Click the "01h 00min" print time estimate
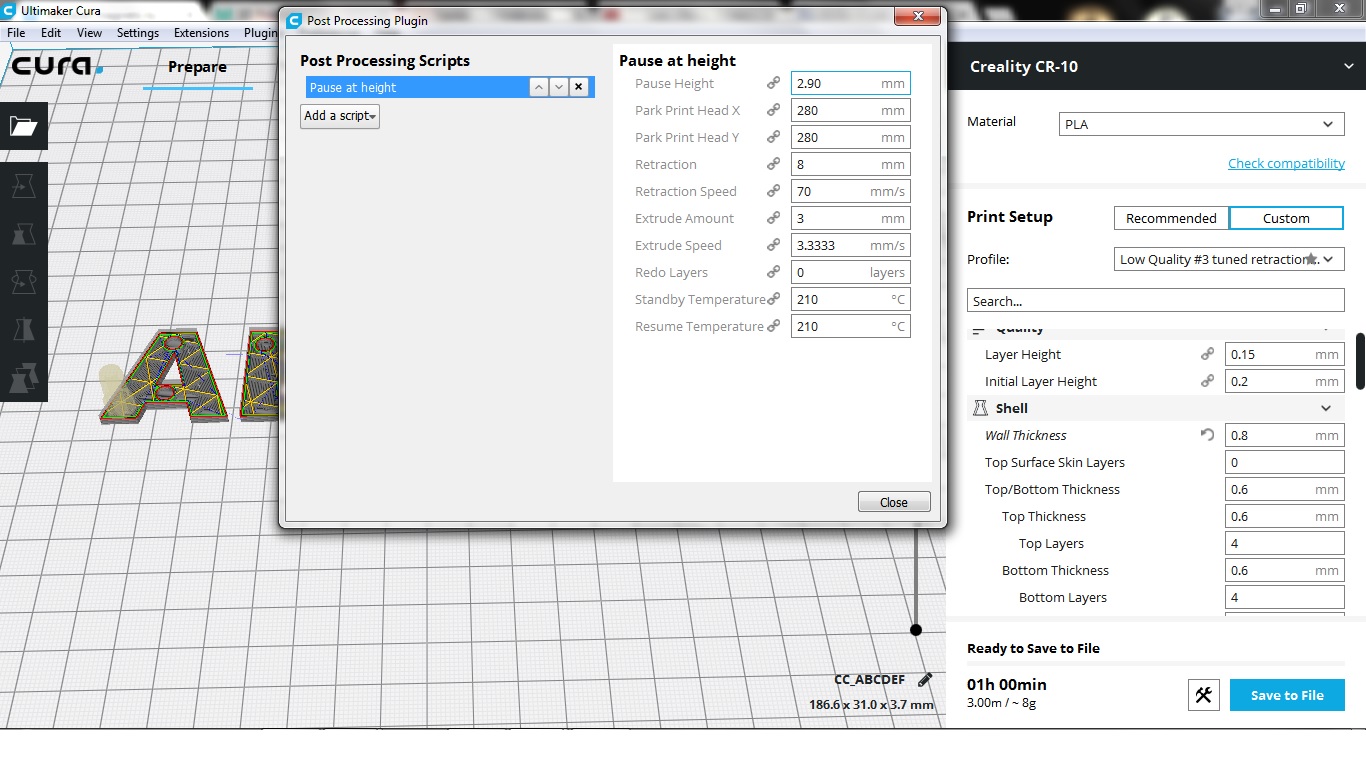Image resolution: width=1366 pixels, height=764 pixels. (1007, 685)
